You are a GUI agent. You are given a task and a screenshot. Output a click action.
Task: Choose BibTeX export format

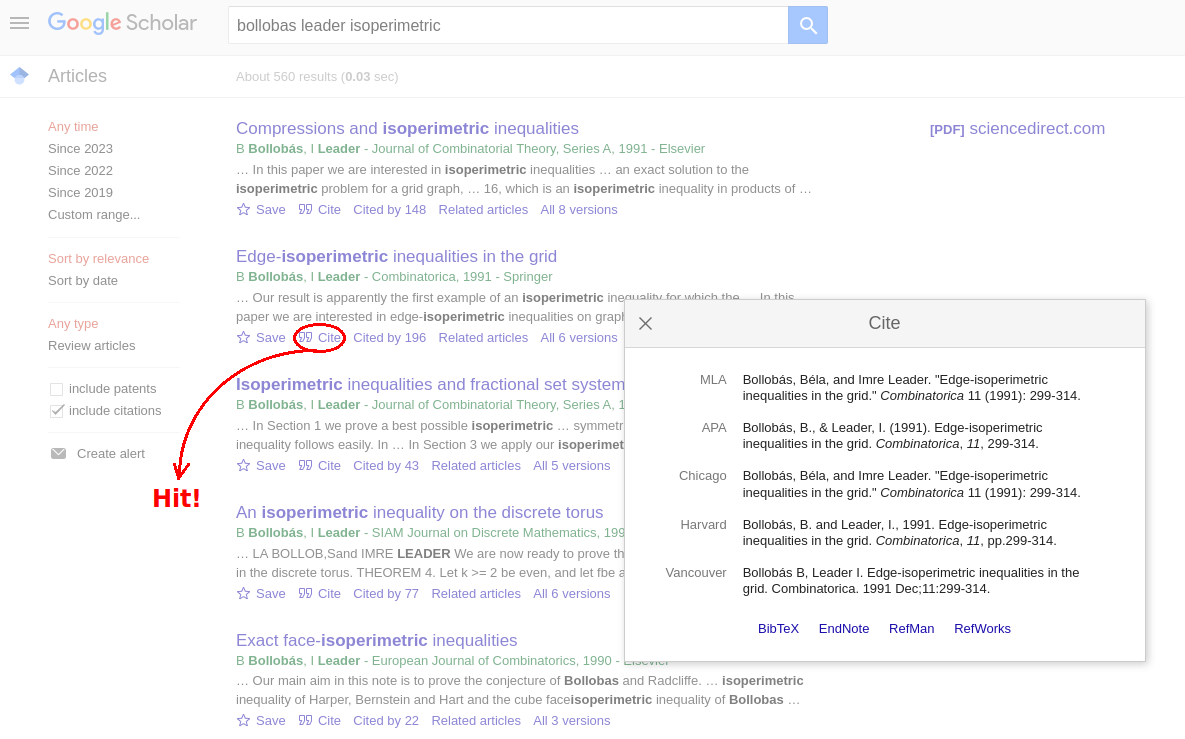pyautogui.click(x=778, y=629)
